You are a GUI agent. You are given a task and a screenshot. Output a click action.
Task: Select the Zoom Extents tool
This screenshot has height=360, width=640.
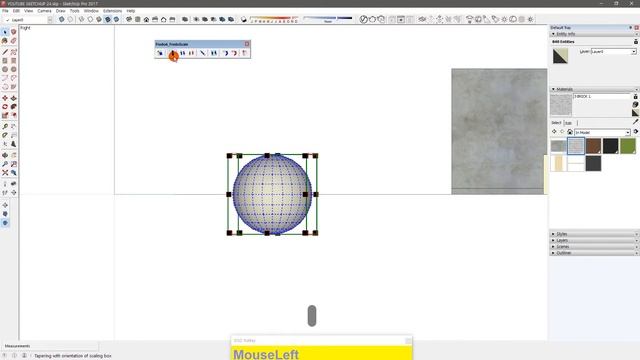(5, 173)
